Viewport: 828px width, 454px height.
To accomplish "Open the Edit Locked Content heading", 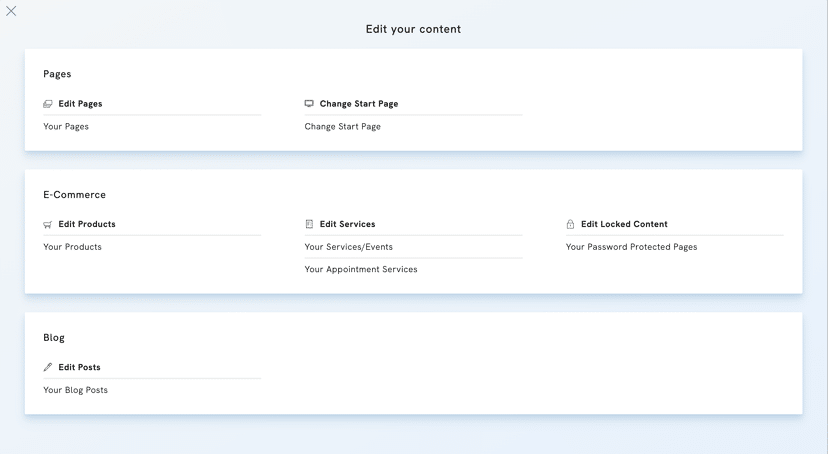I will pyautogui.click(x=624, y=224).
